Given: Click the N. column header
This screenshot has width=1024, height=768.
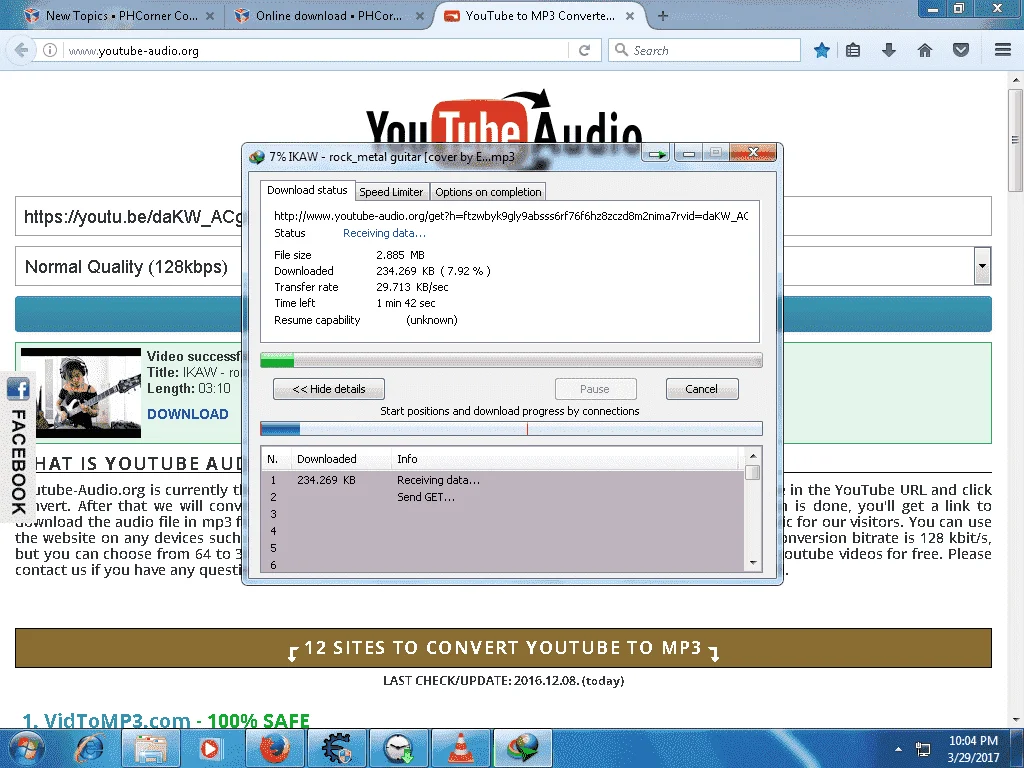Looking at the screenshot, I should 276,459.
